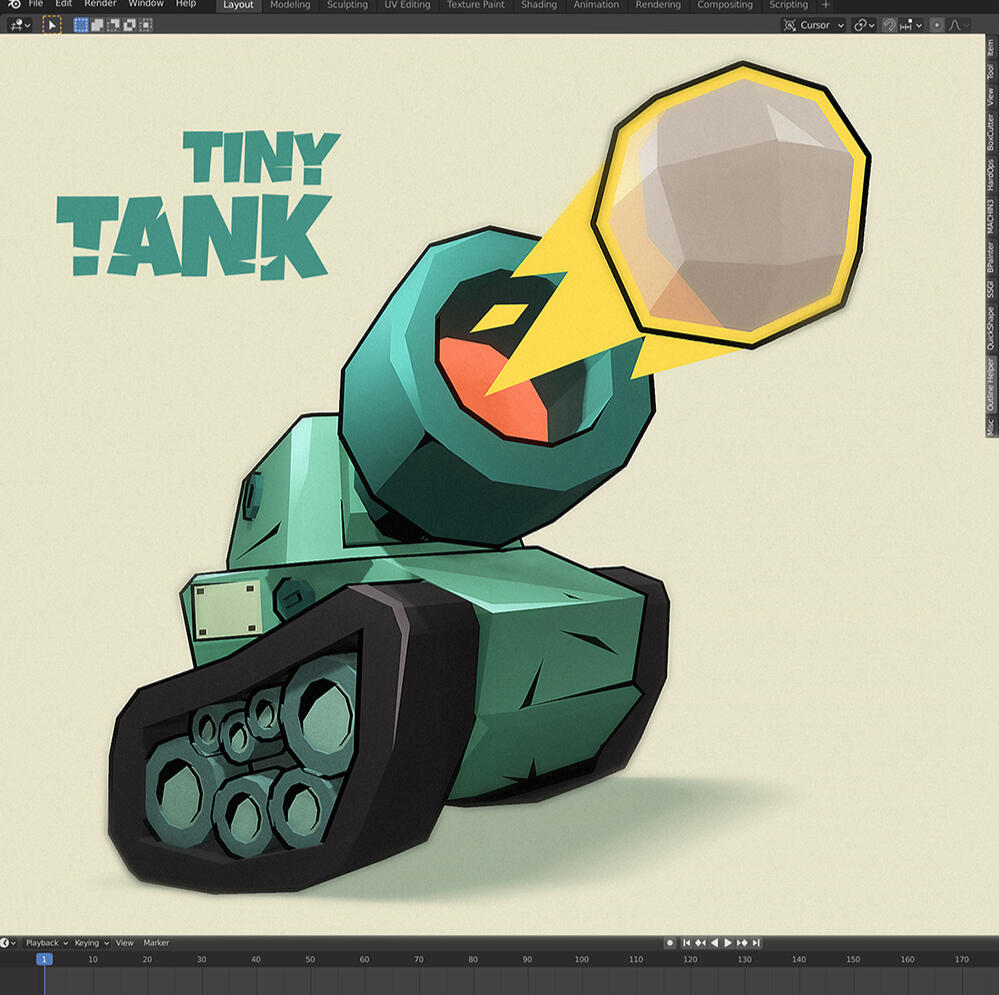Open the Render menu
Viewport: 999px width, 995px height.
tap(100, 4)
